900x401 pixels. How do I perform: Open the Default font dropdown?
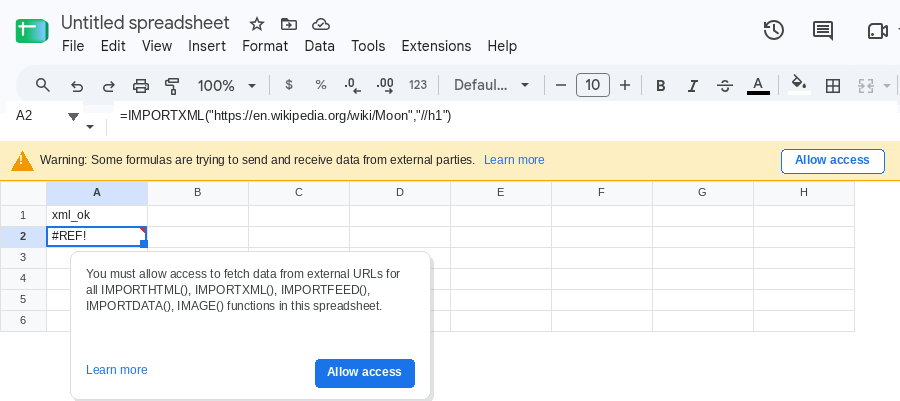click(491, 85)
